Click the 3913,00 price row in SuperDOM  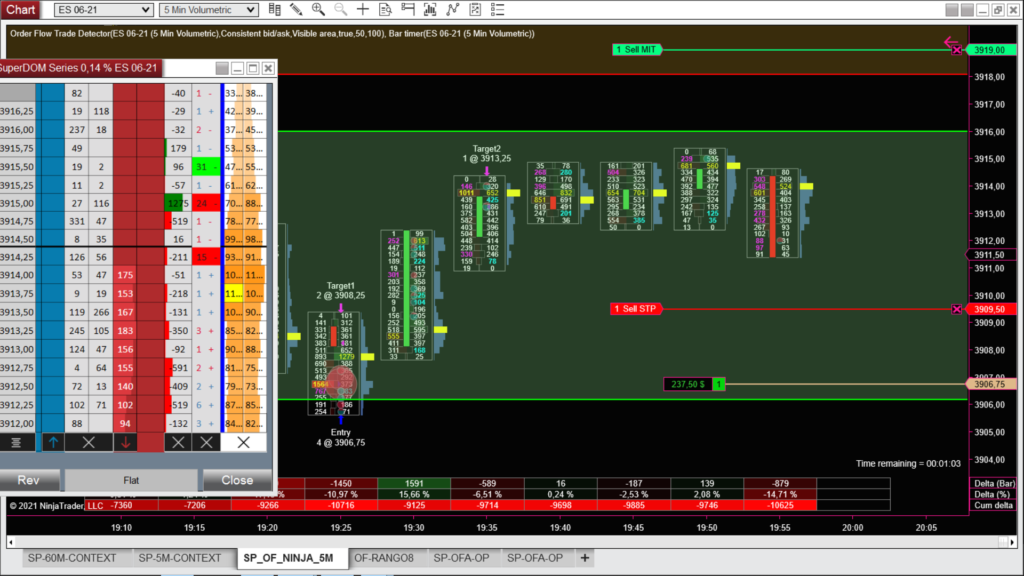tap(16, 349)
